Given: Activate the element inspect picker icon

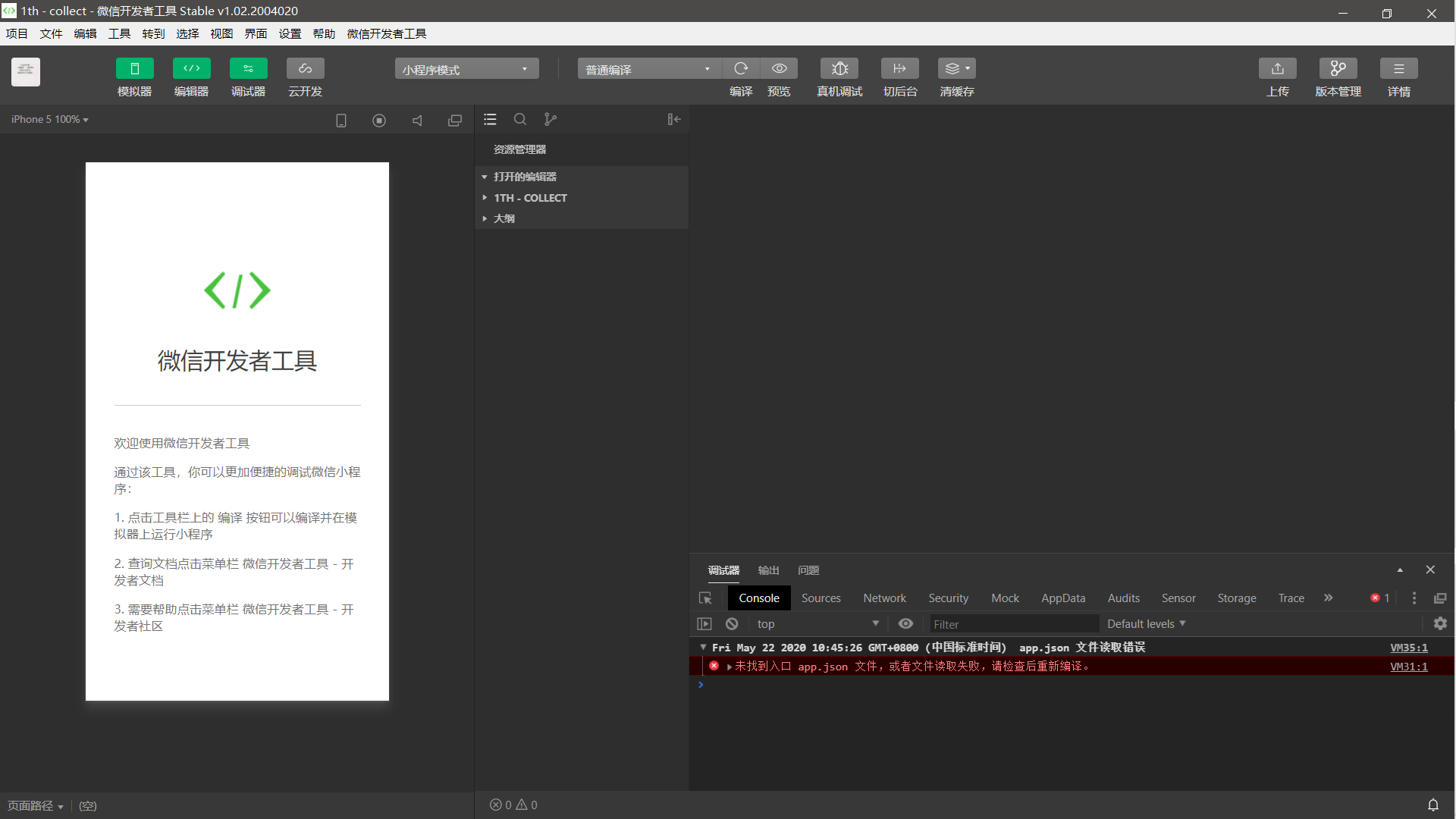Looking at the screenshot, I should [x=705, y=598].
